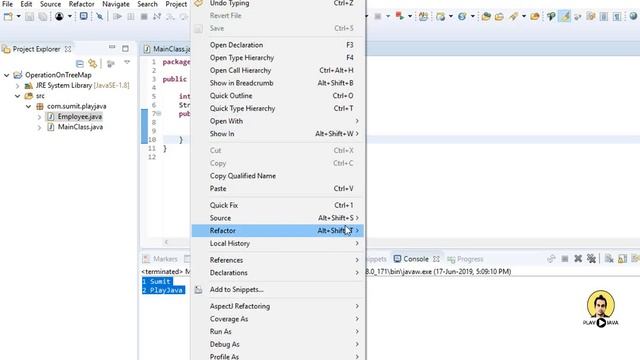This screenshot has height=360, width=640.
Task: Choose Copy Qualified Name from context menu
Action: coord(278,176)
